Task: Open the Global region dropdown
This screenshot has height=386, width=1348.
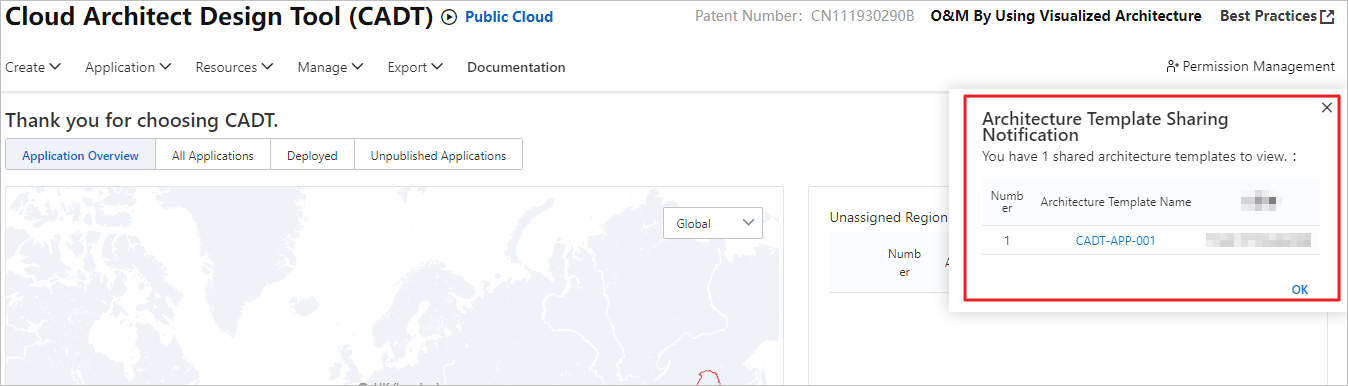Action: (713, 223)
